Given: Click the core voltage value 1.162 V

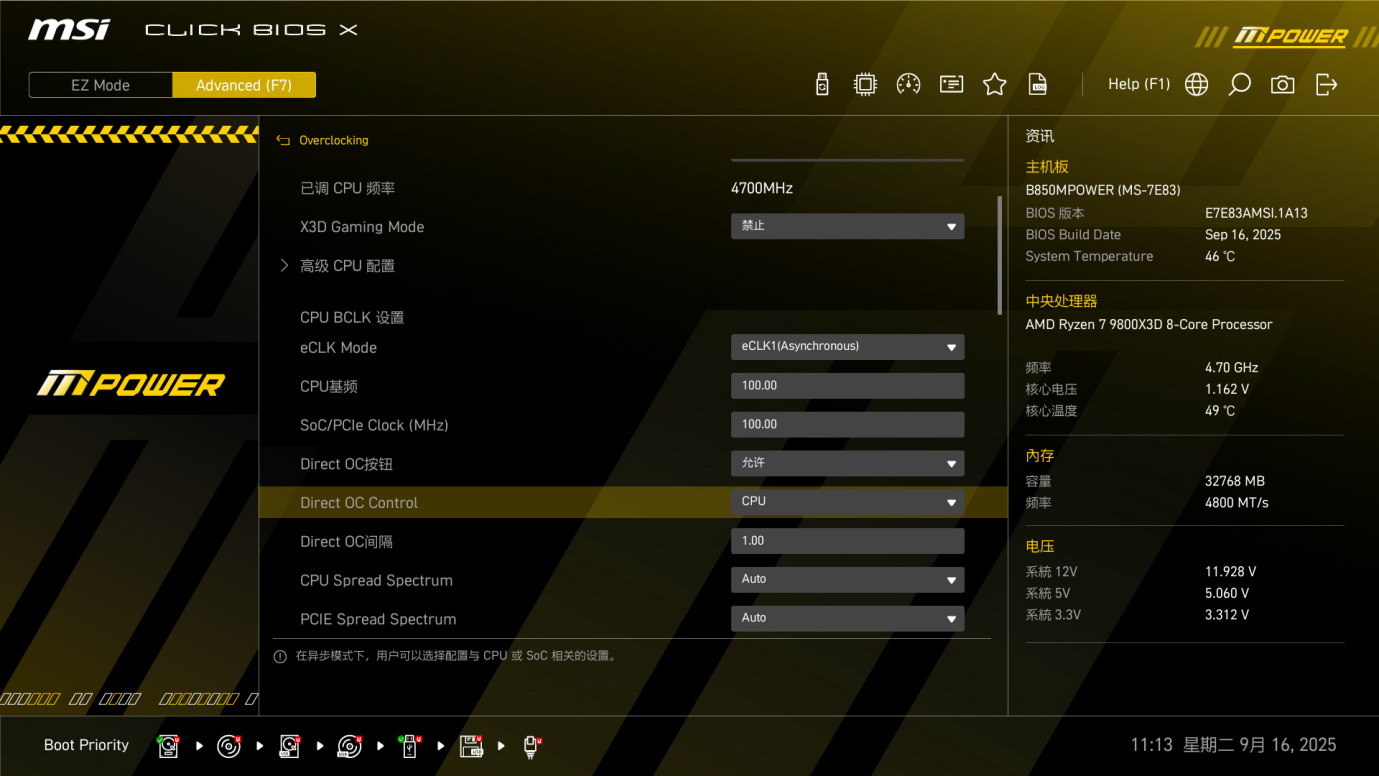Looking at the screenshot, I should point(1227,390).
